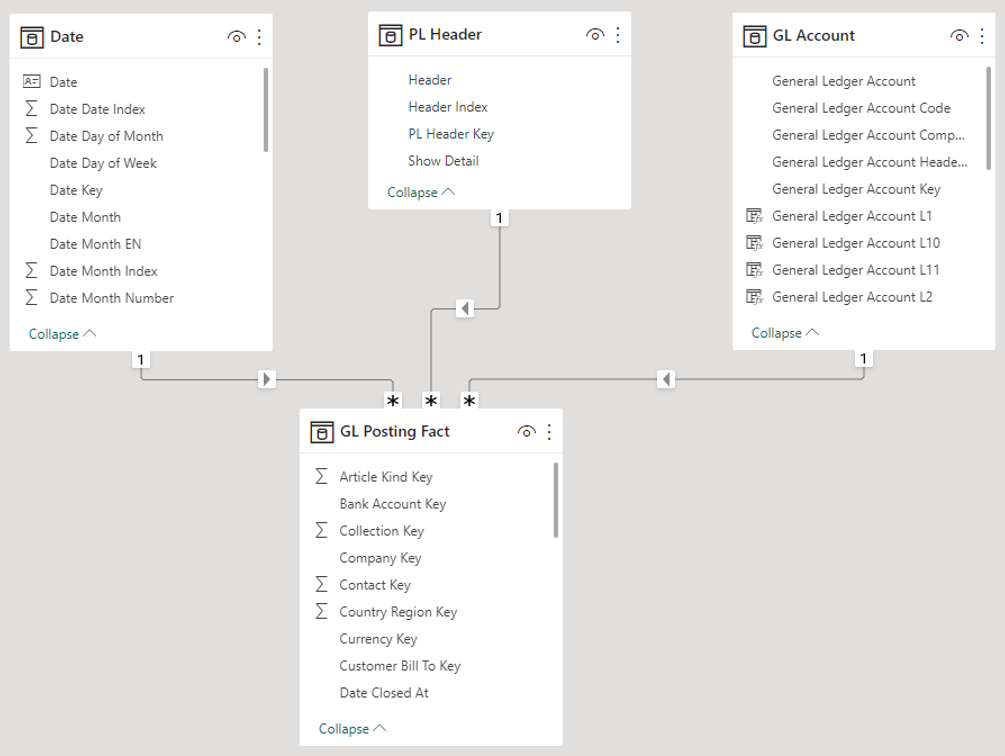The height and width of the screenshot is (756, 1005).
Task: Collapse the GL Posting Fact table
Action: (x=352, y=729)
